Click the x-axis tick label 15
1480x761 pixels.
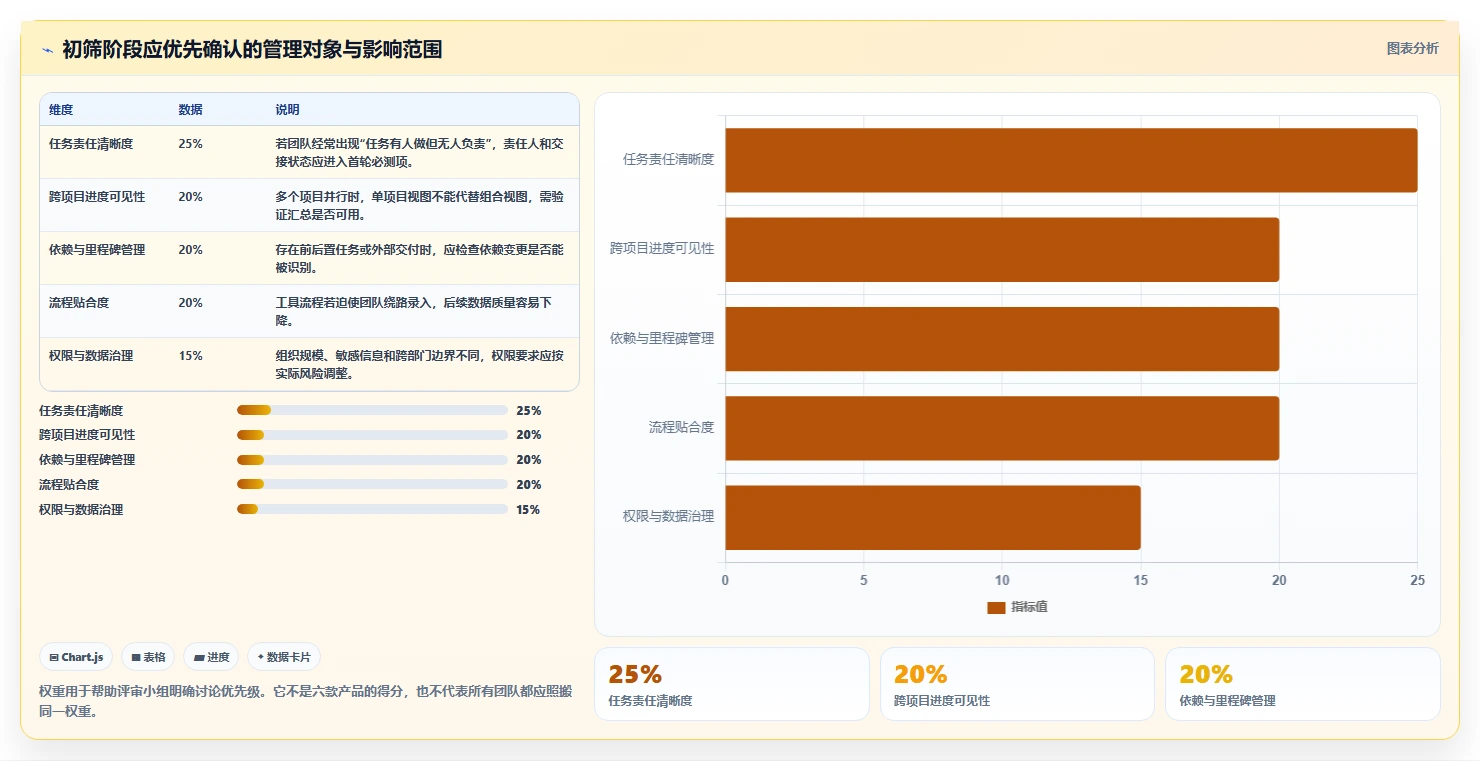click(x=1141, y=580)
